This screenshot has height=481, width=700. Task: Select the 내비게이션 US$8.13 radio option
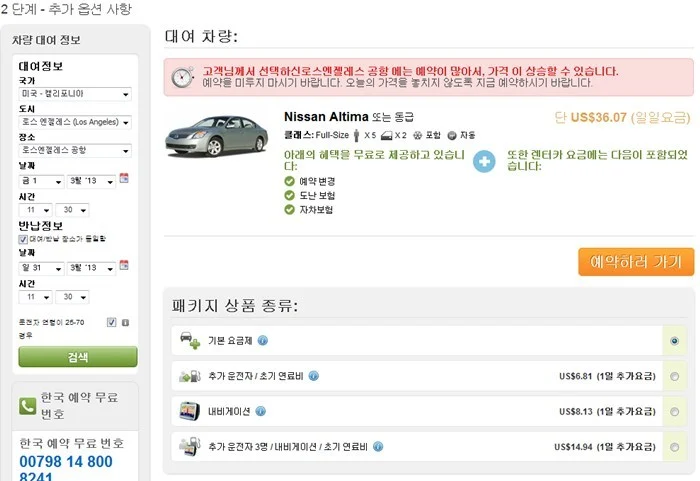(675, 411)
